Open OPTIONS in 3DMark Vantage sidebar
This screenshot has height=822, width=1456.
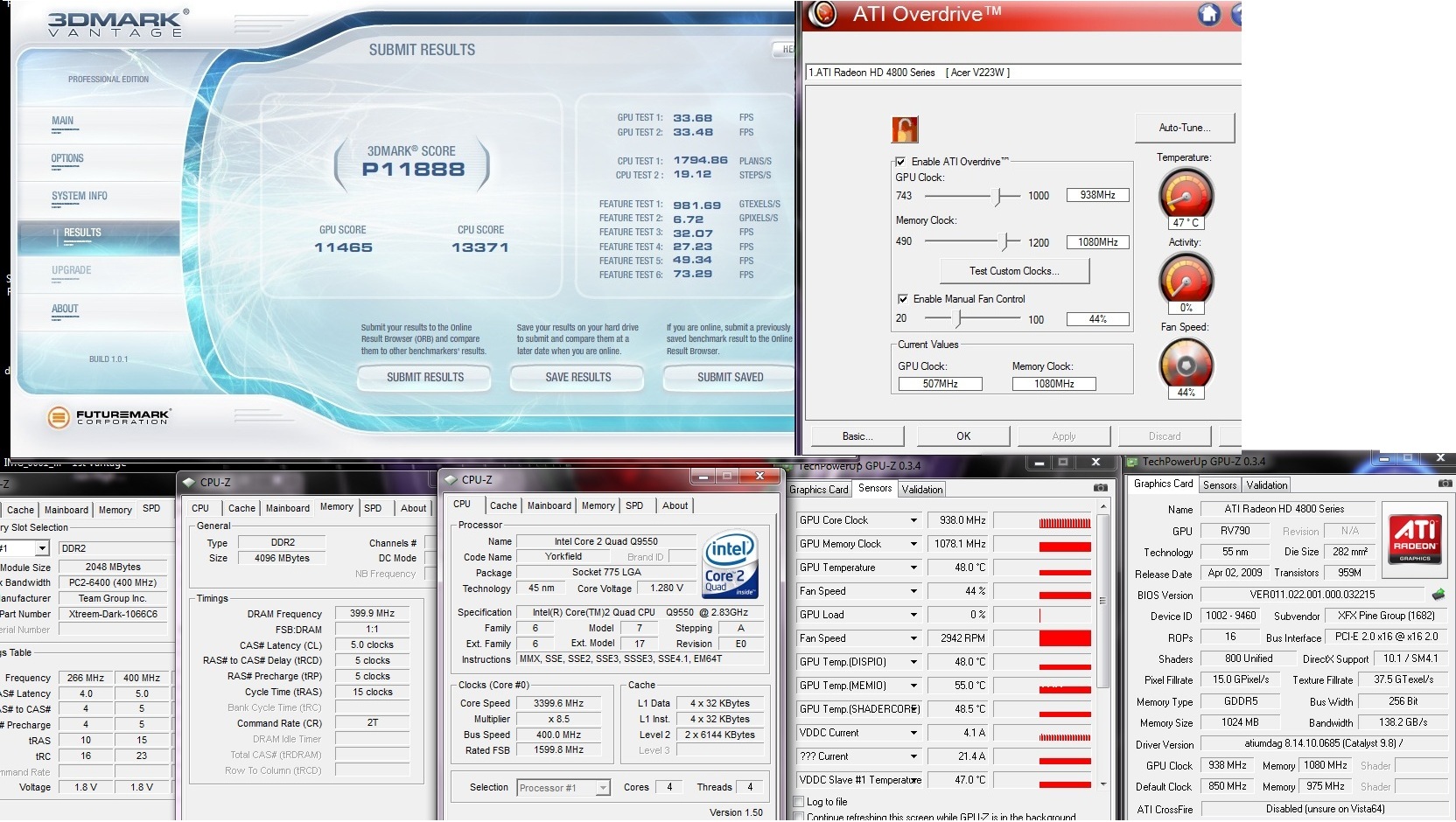pyautogui.click(x=67, y=159)
